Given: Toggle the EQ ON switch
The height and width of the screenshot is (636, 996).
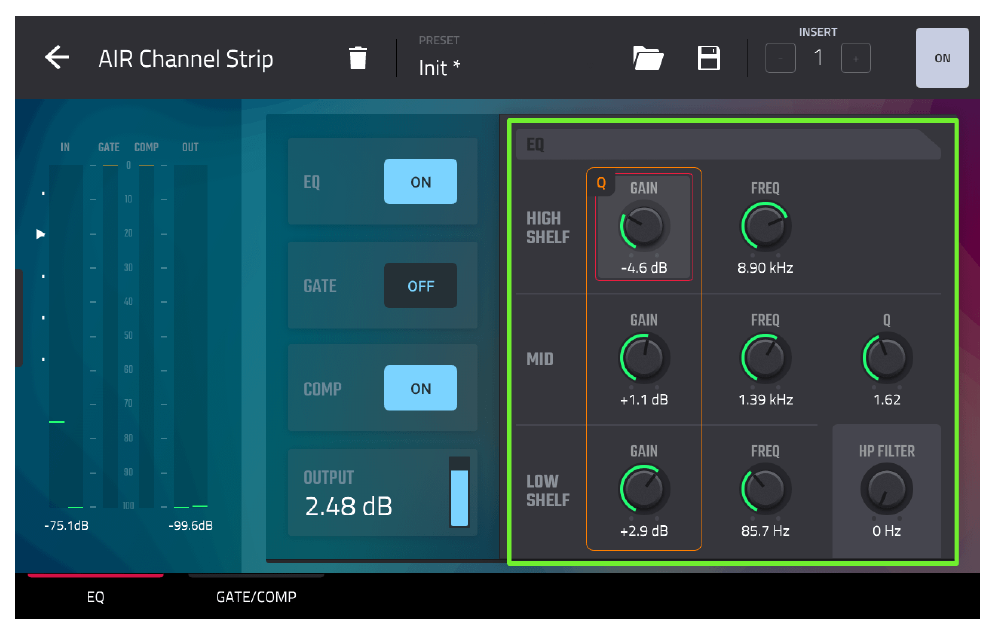Looking at the screenshot, I should (x=421, y=182).
